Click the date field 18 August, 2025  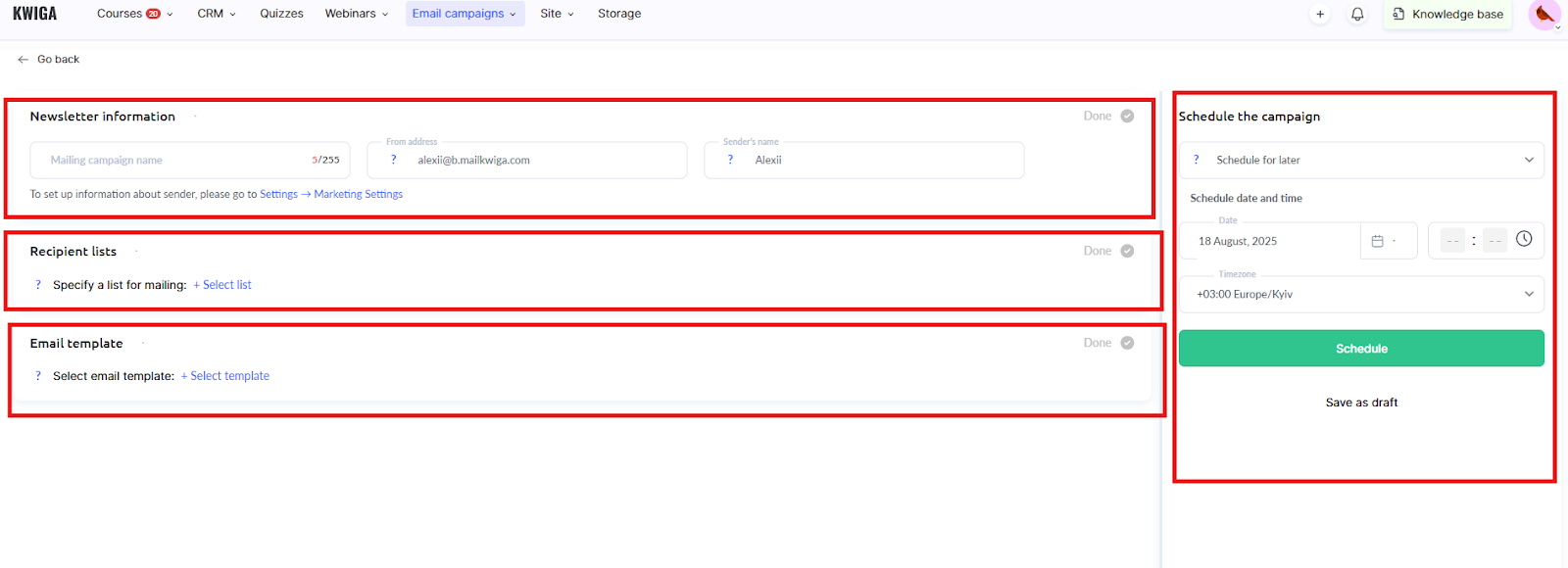point(1272,241)
